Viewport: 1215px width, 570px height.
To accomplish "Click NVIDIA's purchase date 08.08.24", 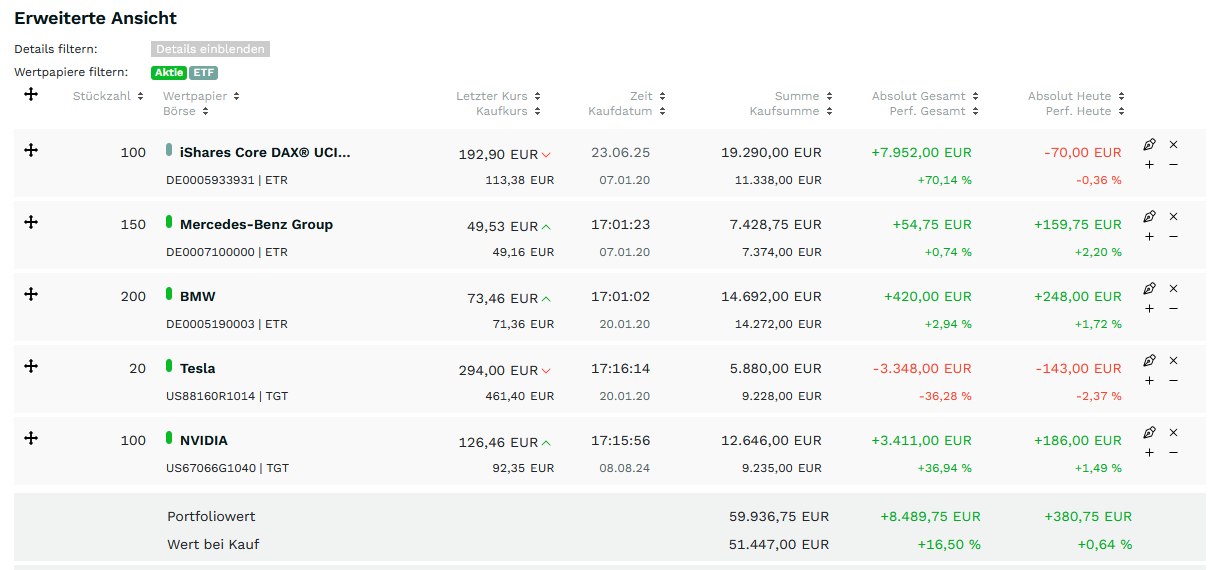I will 625,469.
